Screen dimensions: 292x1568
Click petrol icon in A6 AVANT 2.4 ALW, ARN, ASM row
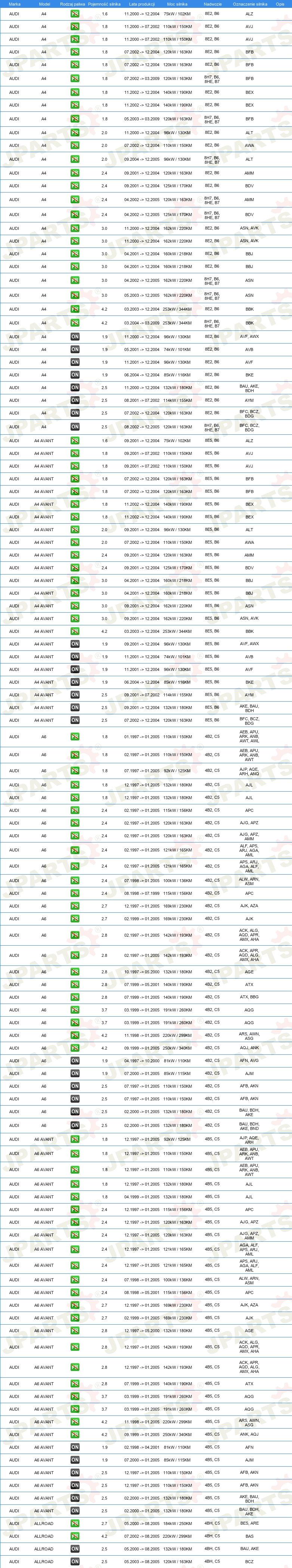75,1279
